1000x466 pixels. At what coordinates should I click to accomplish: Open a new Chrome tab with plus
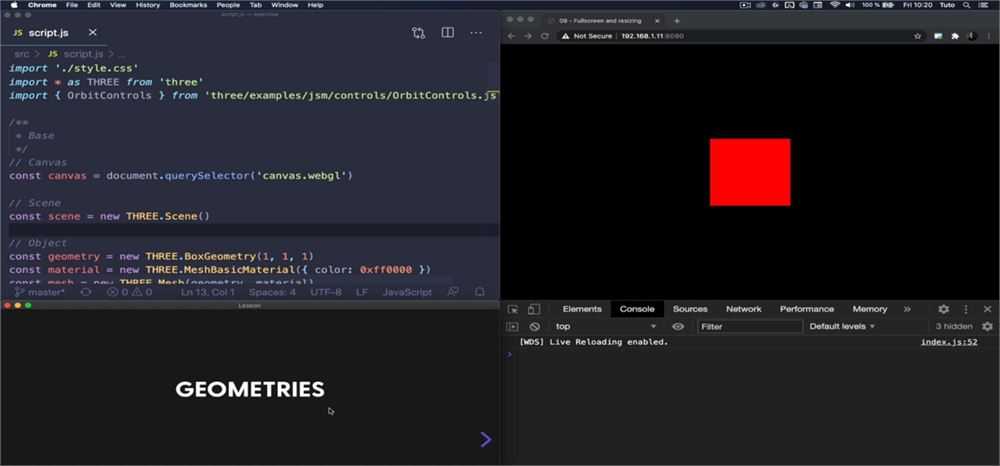(677, 20)
